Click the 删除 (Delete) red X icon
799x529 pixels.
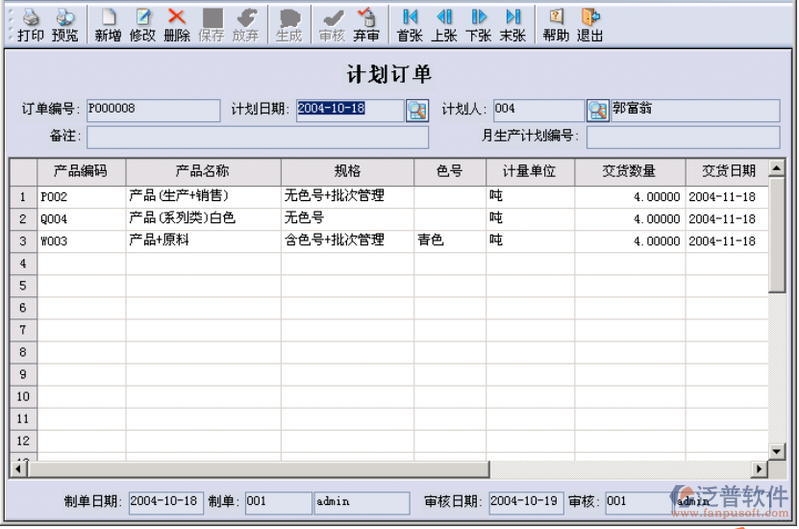tap(177, 24)
